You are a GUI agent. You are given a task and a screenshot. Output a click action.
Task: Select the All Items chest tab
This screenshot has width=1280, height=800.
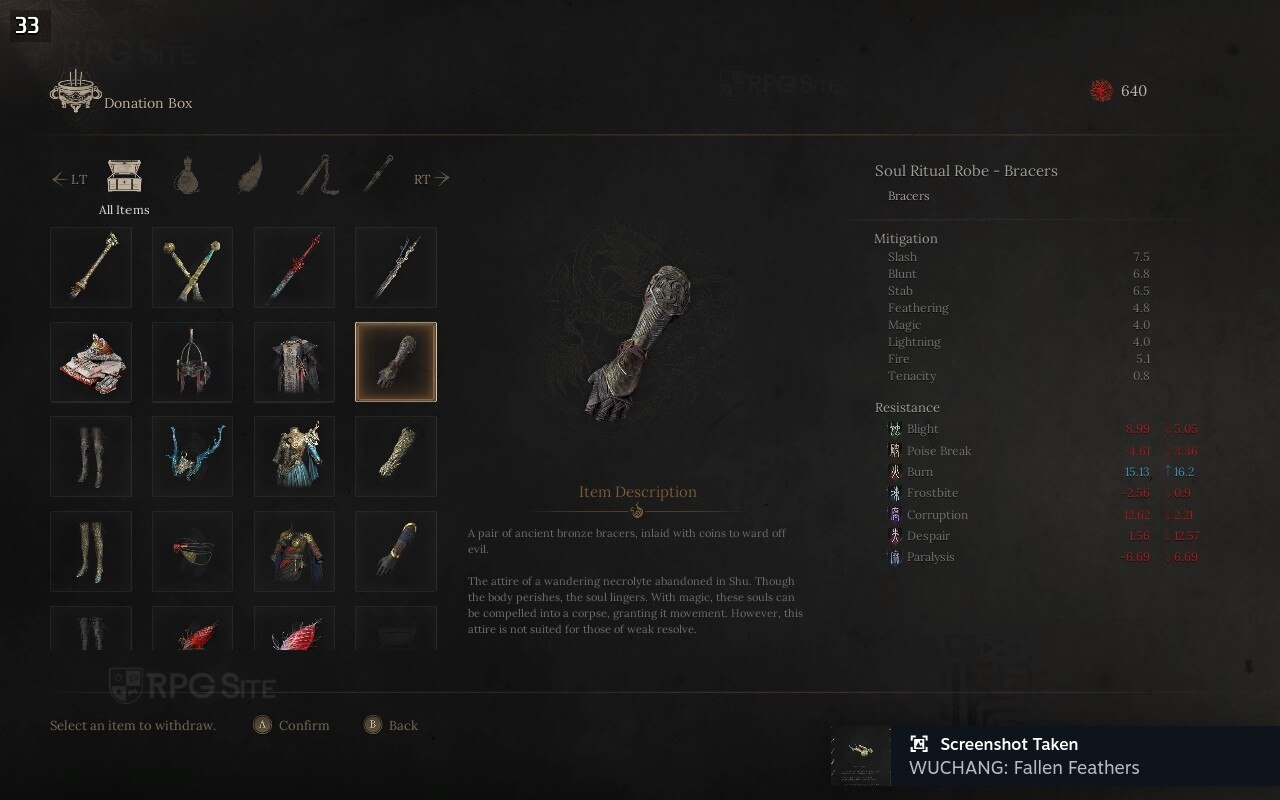[x=124, y=177]
